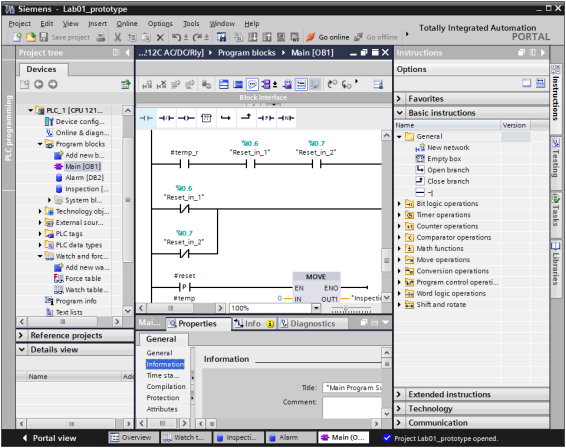Insert positive edge P contact

click(x=266, y=118)
